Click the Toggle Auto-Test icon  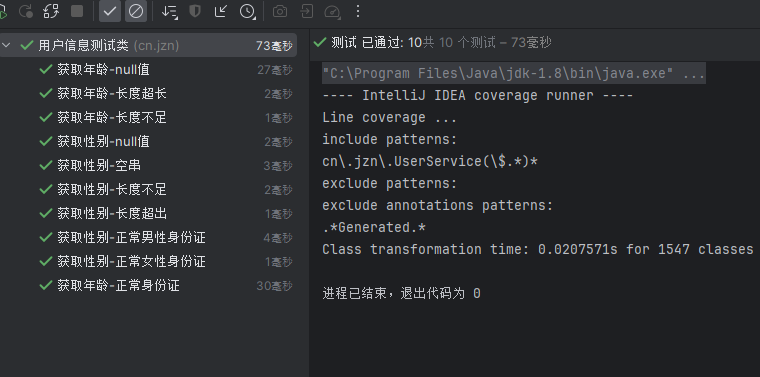click(x=51, y=11)
